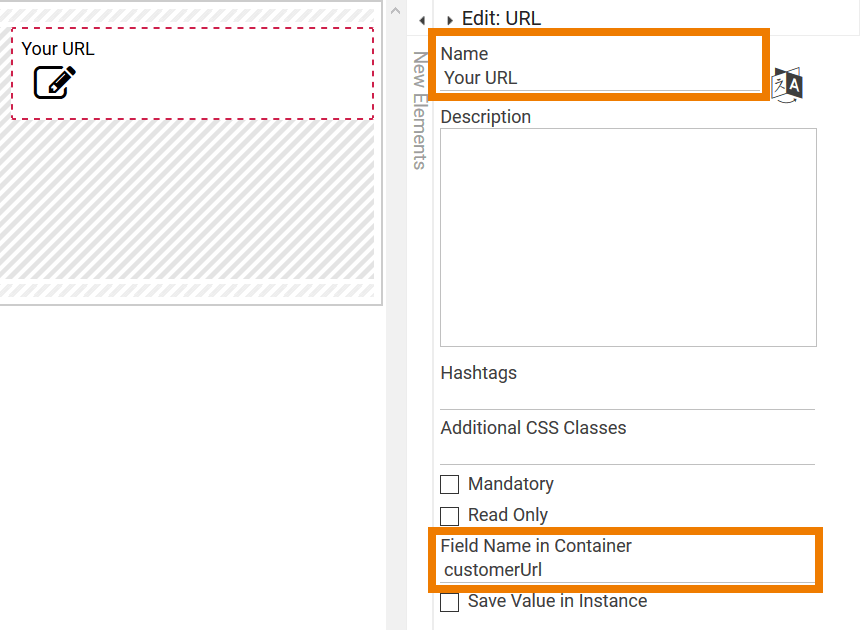
Task: Open the New Elements vertical tab
Action: tap(420, 110)
